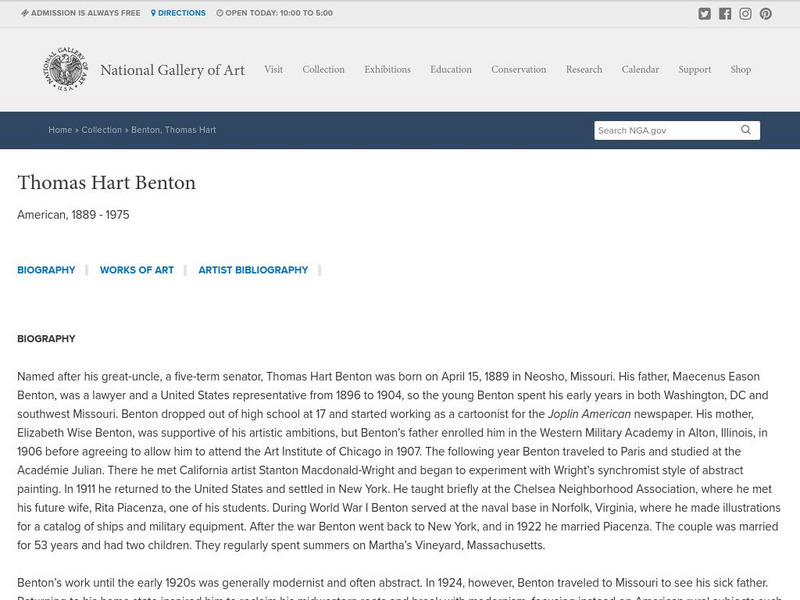The width and height of the screenshot is (800, 600).
Task: Go to Home in the breadcrumb
Action: tap(60, 130)
